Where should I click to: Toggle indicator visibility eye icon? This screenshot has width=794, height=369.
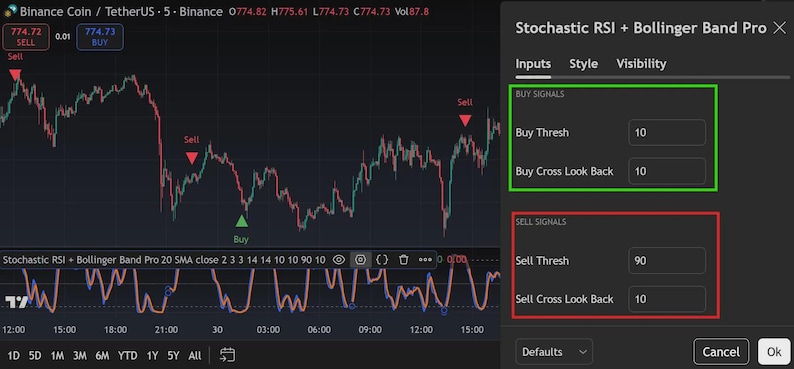(339, 260)
